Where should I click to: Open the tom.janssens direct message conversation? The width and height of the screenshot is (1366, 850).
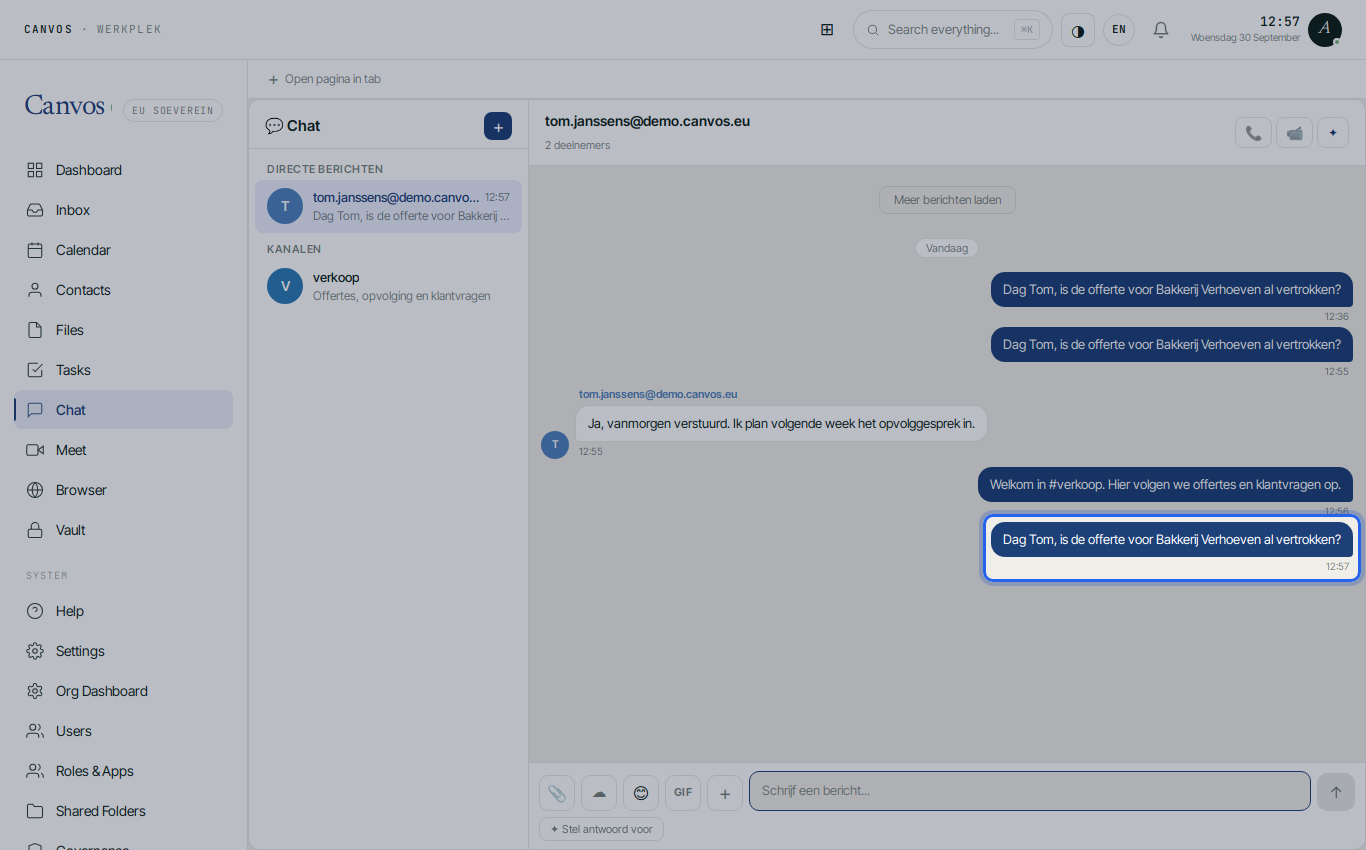(388, 206)
